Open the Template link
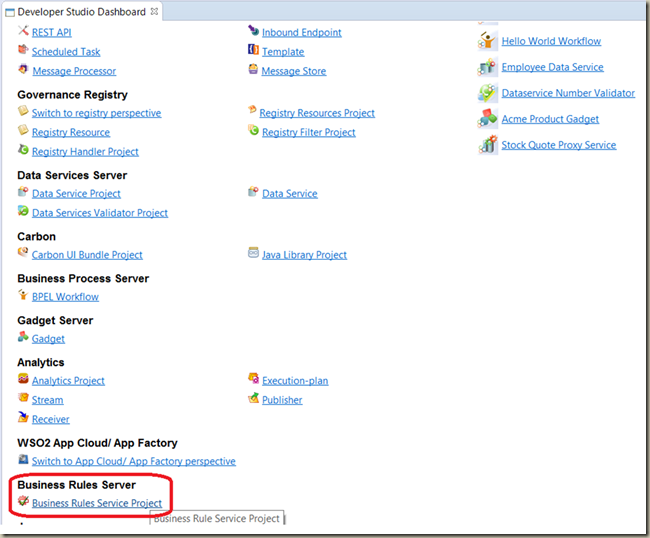The height and width of the screenshot is (538, 650). (x=283, y=52)
